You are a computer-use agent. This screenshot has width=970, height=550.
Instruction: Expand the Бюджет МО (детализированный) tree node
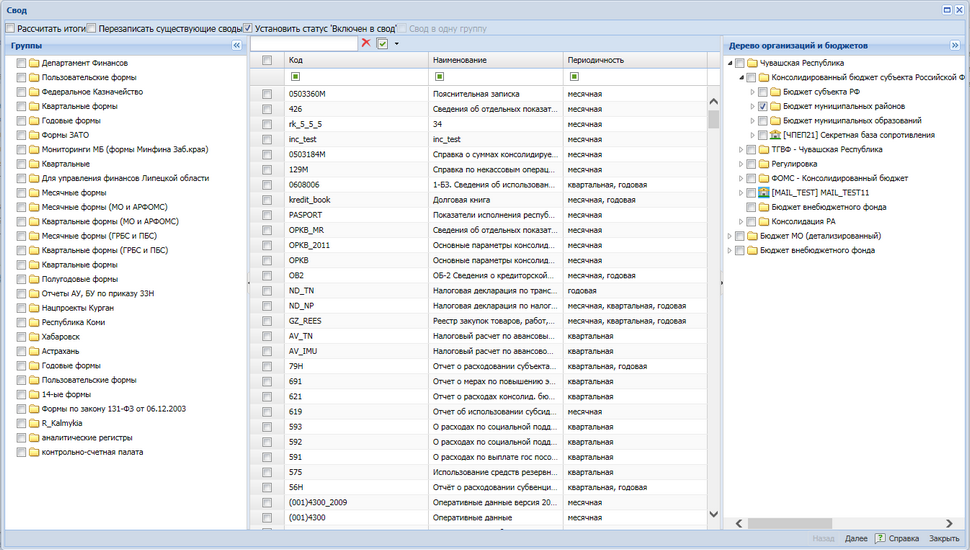pyautogui.click(x=729, y=236)
